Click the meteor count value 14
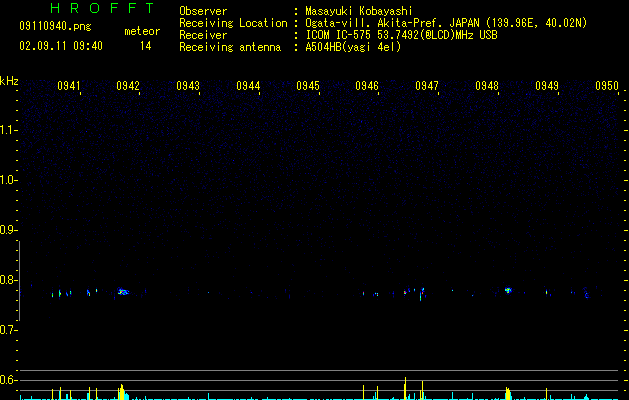The width and height of the screenshot is (629, 400). coord(146,46)
